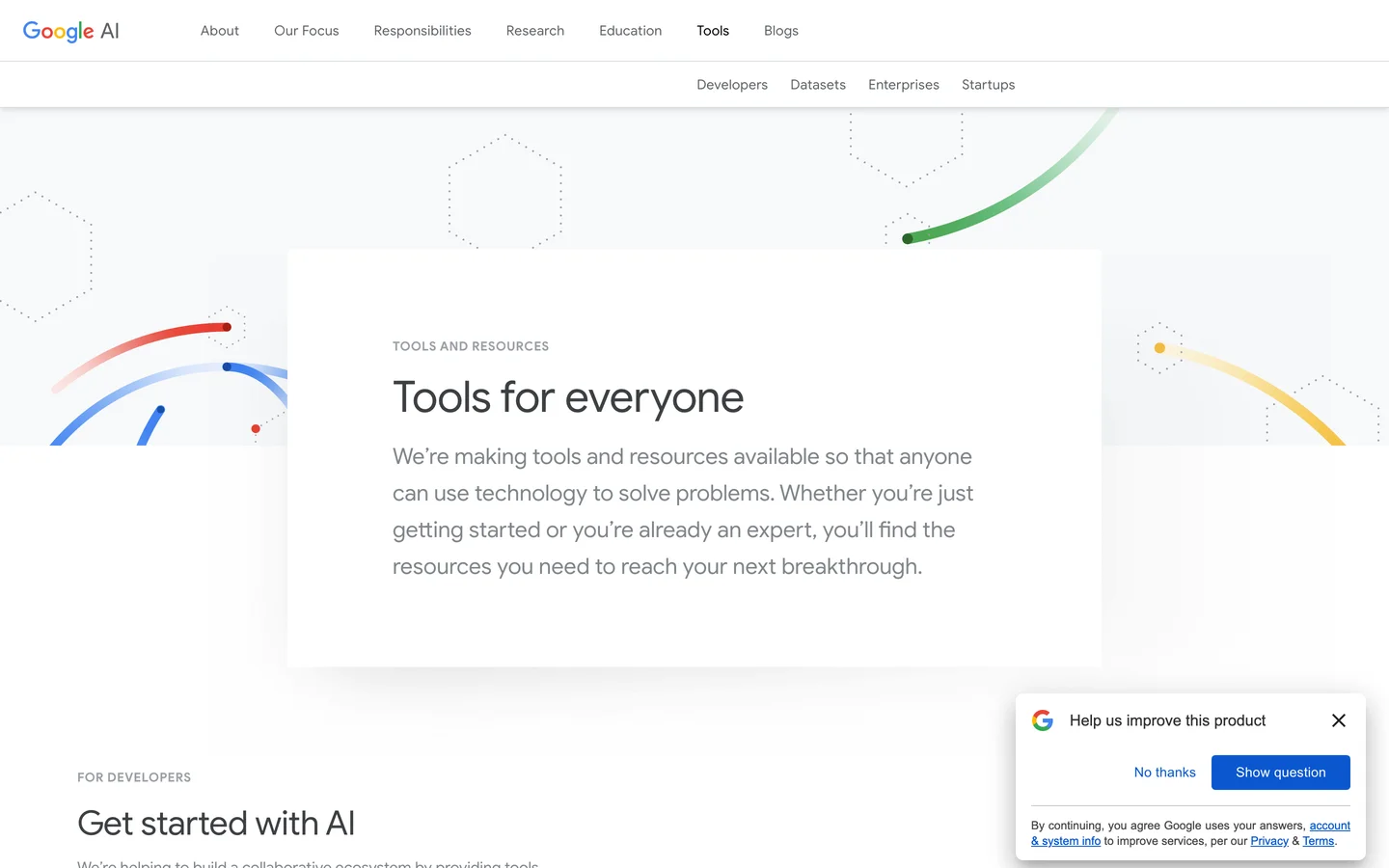This screenshot has height=868, width=1389.
Task: Visit the Blogs page
Action: (781, 31)
